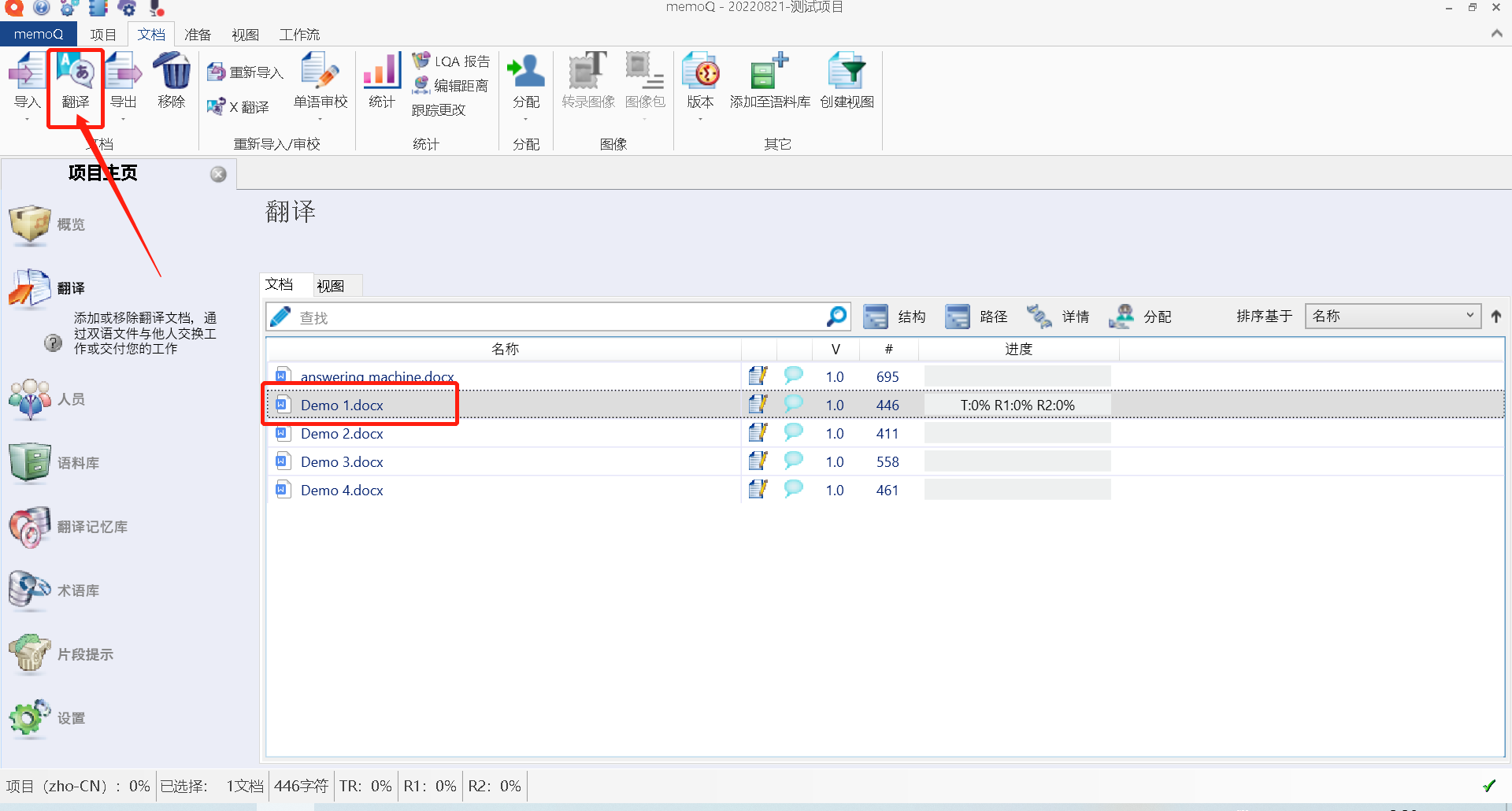Open the 排序基于 名称 dropdown
The height and width of the screenshot is (811, 1512).
coord(1392,316)
